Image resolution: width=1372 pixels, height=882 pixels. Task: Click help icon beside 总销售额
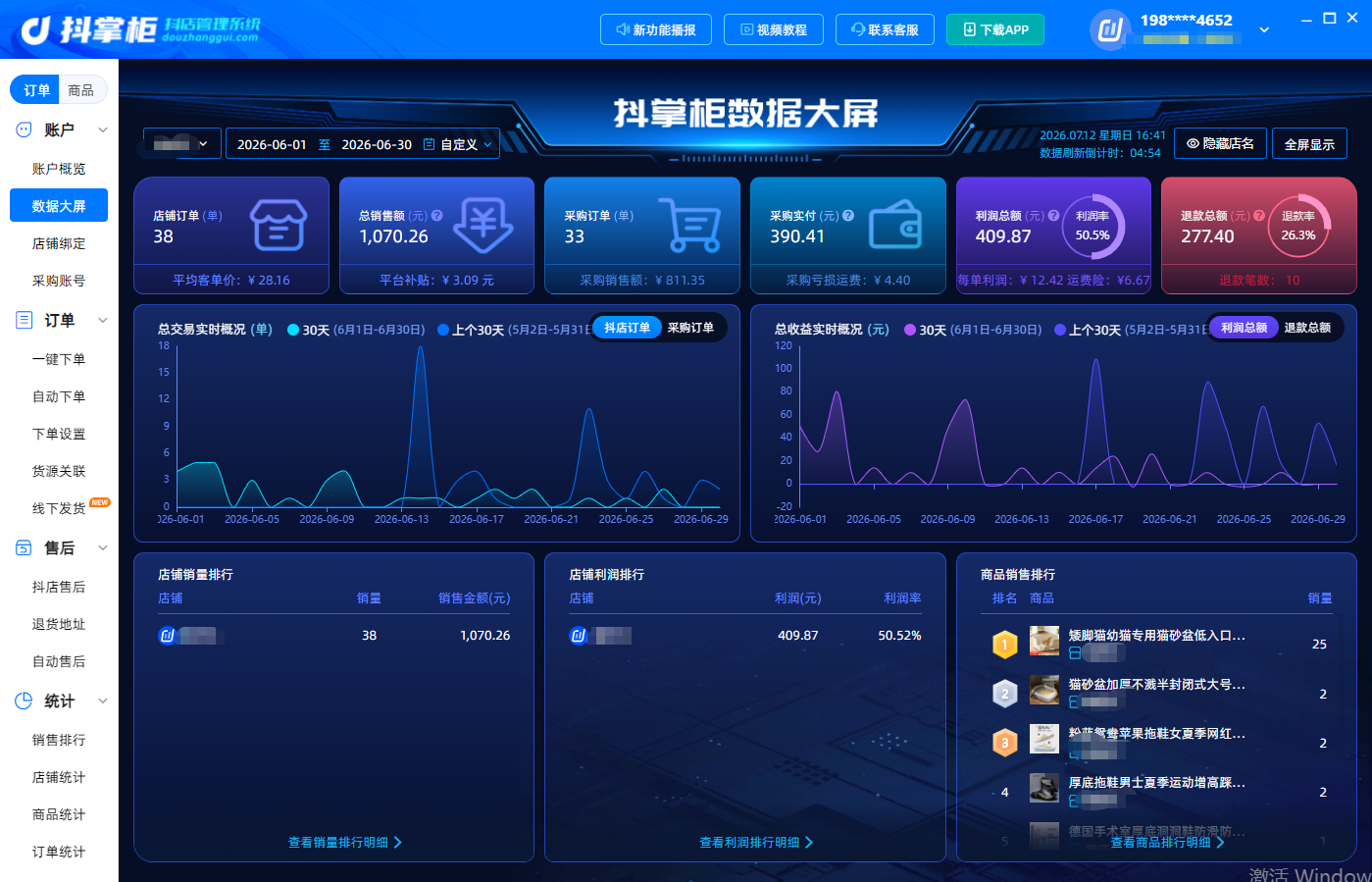[x=437, y=216]
